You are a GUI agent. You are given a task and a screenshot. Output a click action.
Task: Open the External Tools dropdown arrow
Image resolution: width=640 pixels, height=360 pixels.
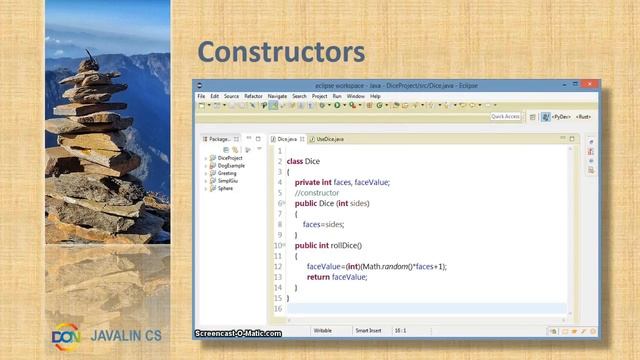[360, 106]
